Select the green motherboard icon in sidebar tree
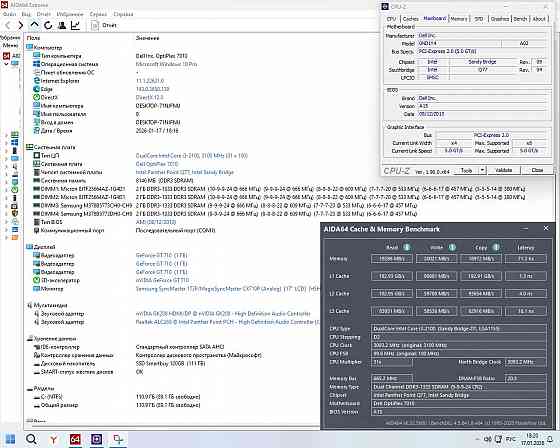The height and width of the screenshot is (448, 560). [15, 135]
